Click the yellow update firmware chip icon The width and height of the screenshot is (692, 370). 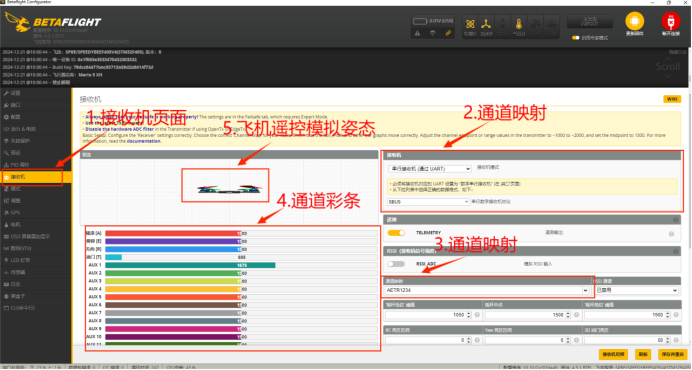[x=635, y=21]
